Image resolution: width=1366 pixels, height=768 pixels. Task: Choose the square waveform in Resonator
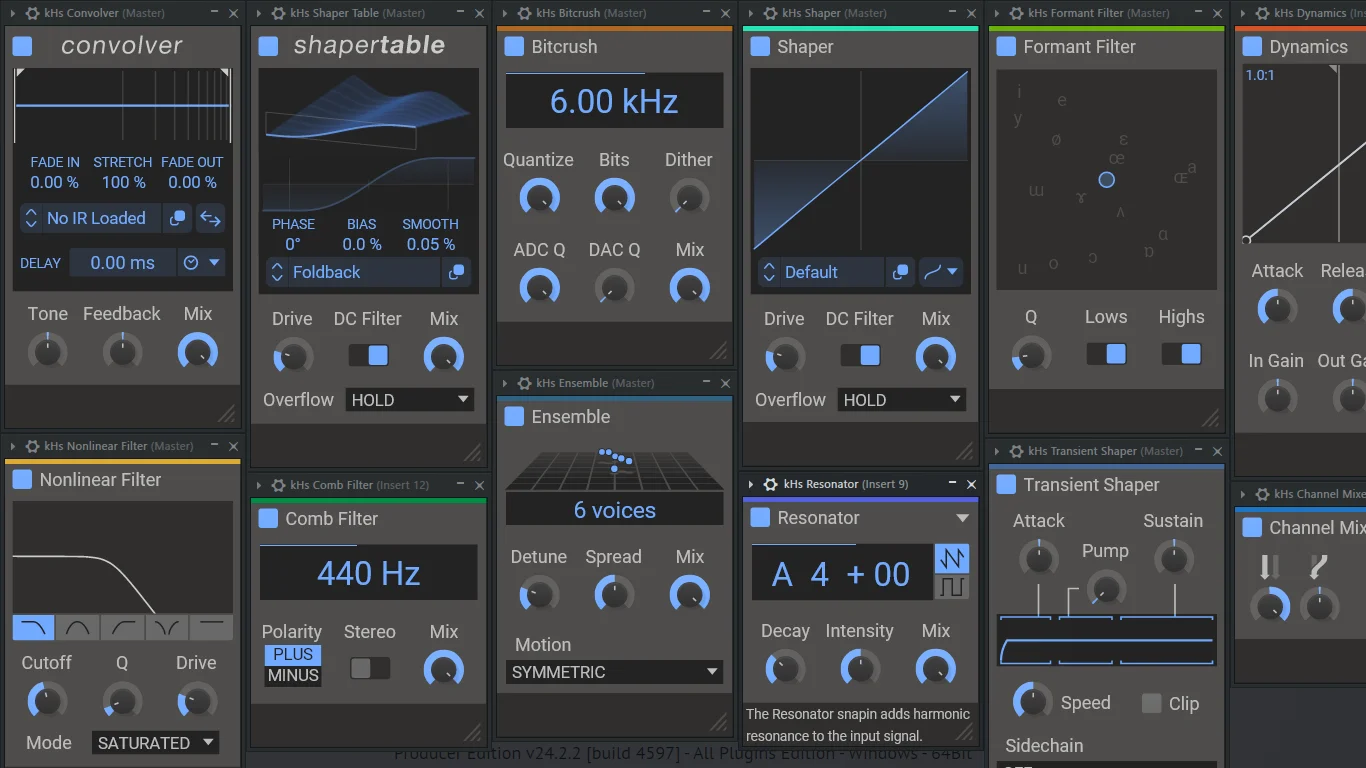click(x=951, y=587)
